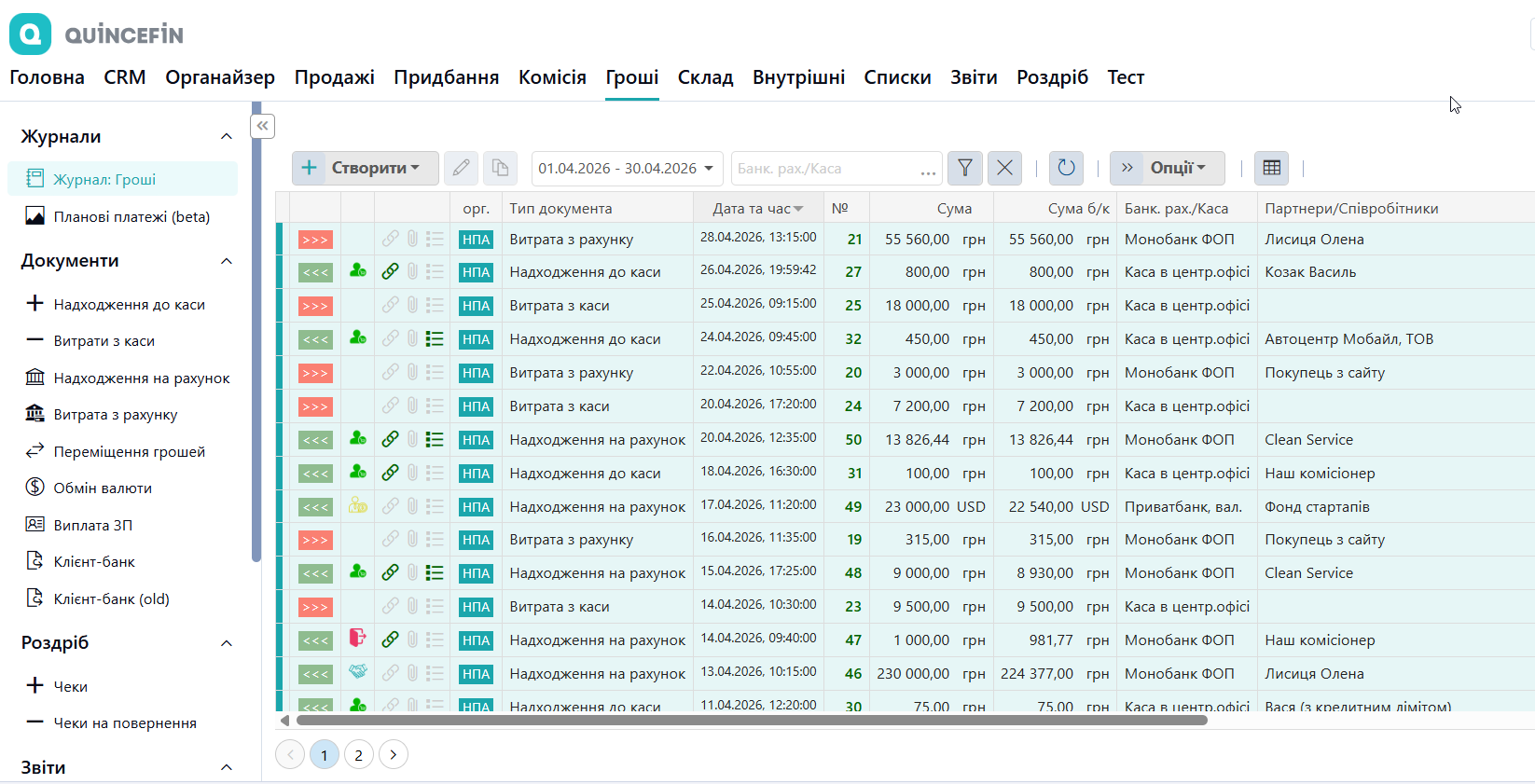Image resolution: width=1535 pixels, height=784 pixels.
Task: Open Витрати з каси in sidebar
Action: [90, 340]
